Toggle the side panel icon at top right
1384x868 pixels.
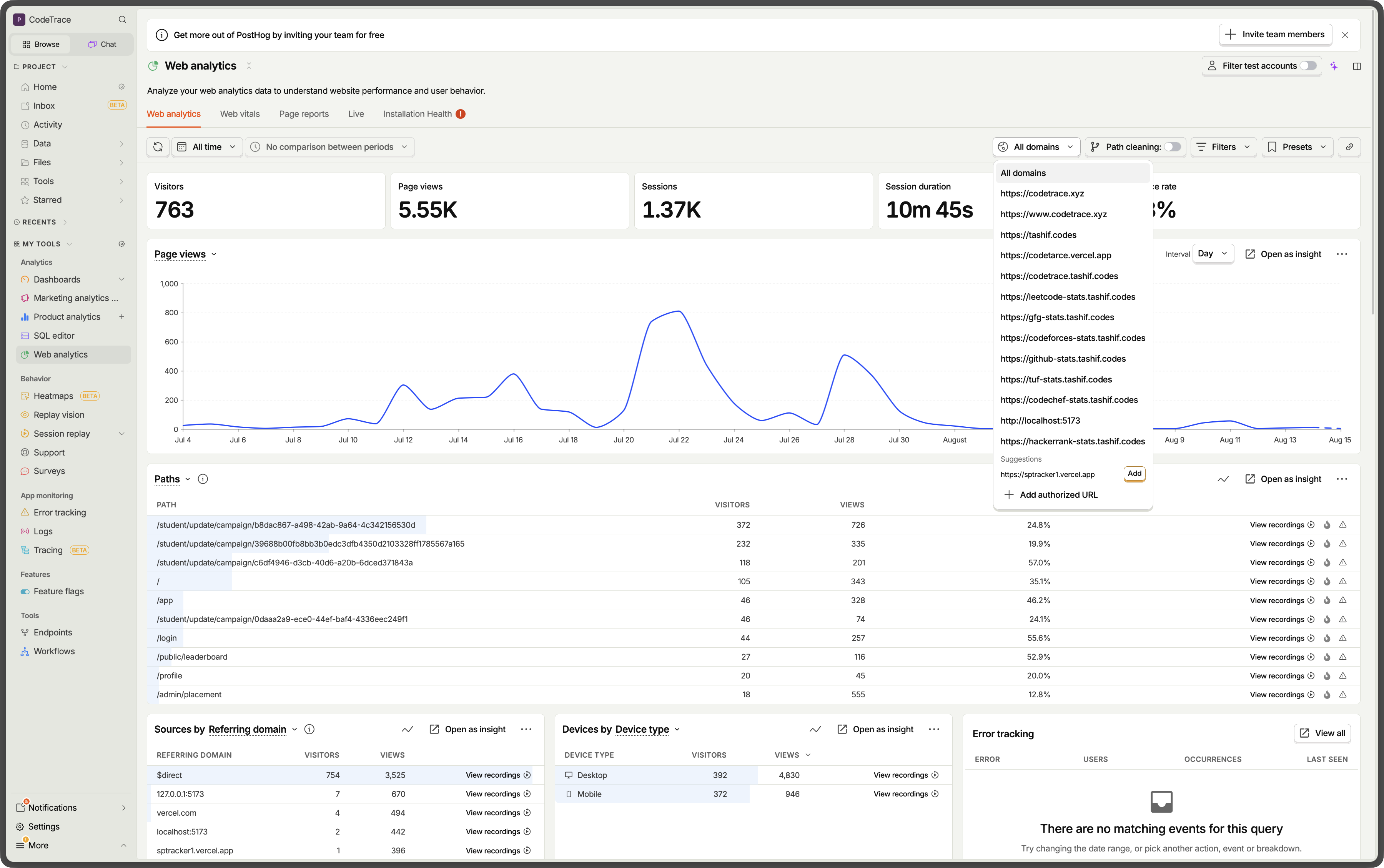[1357, 66]
